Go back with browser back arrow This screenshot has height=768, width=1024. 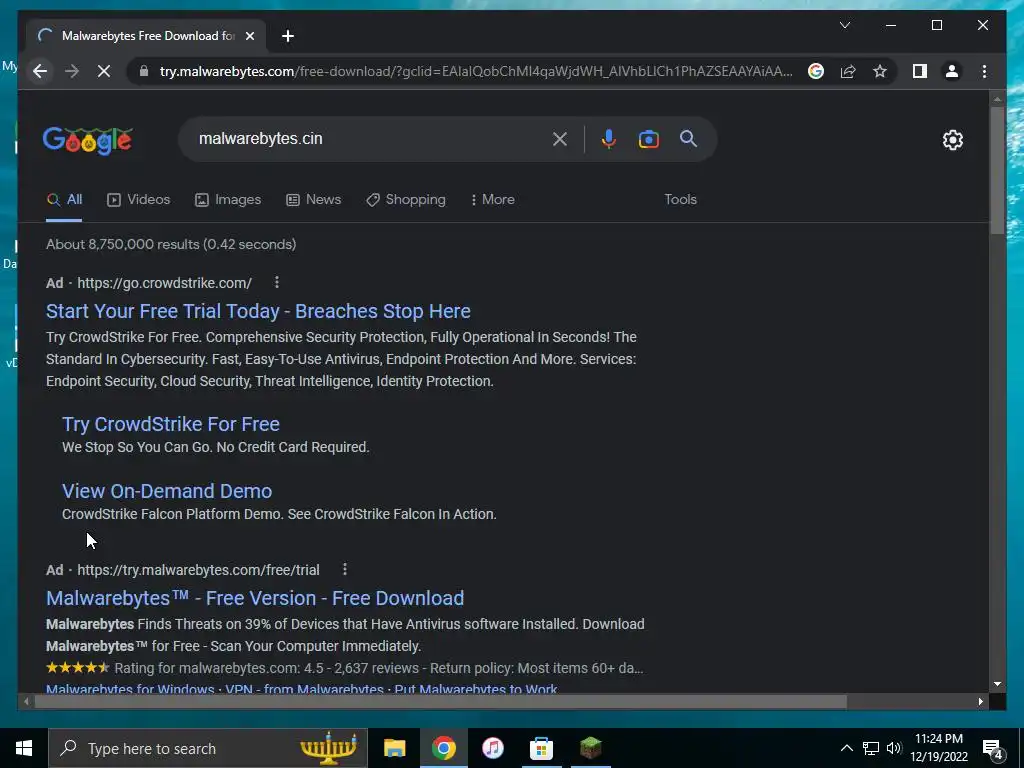[x=40, y=71]
